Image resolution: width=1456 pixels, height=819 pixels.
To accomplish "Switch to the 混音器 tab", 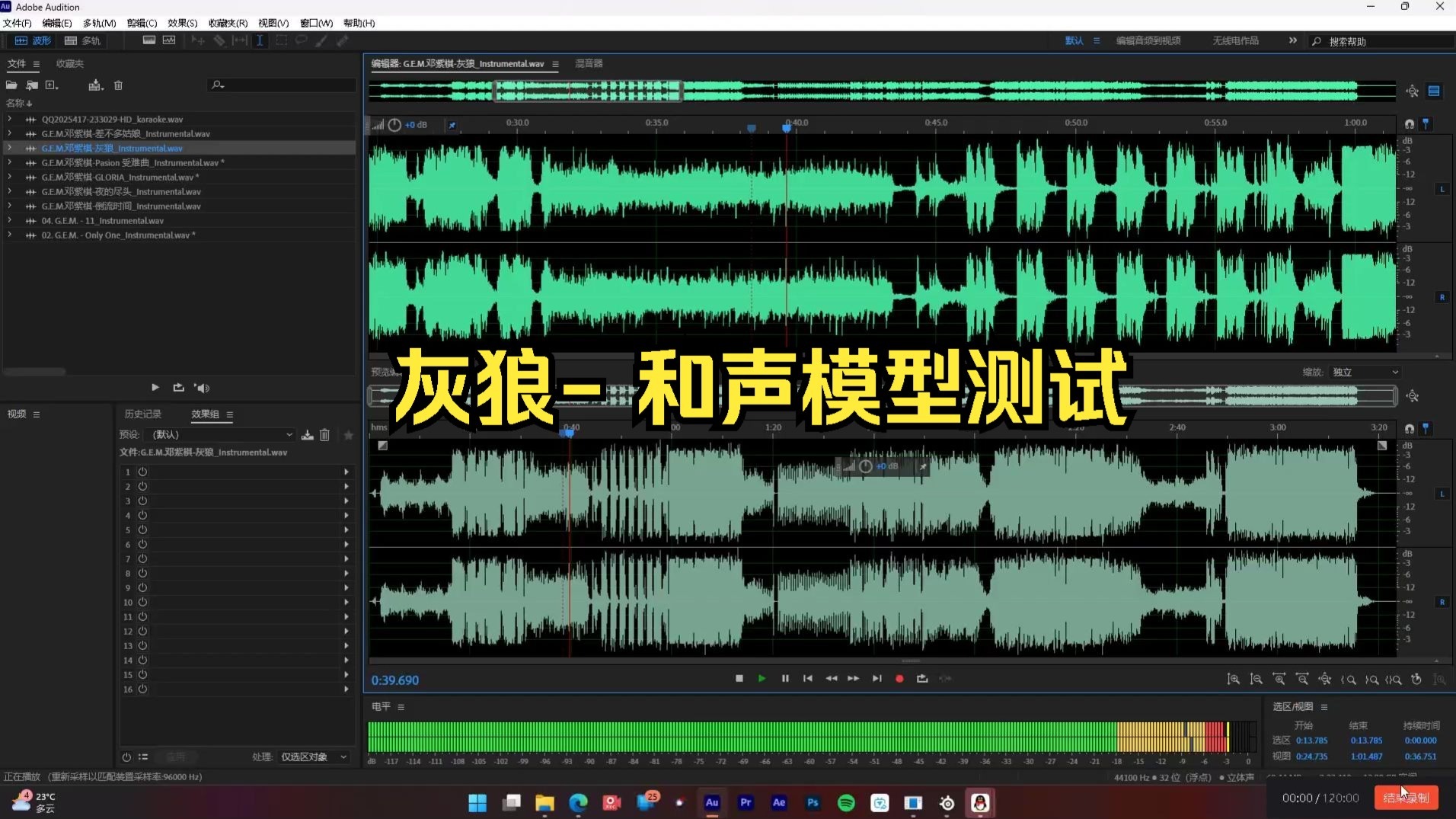I will click(589, 63).
